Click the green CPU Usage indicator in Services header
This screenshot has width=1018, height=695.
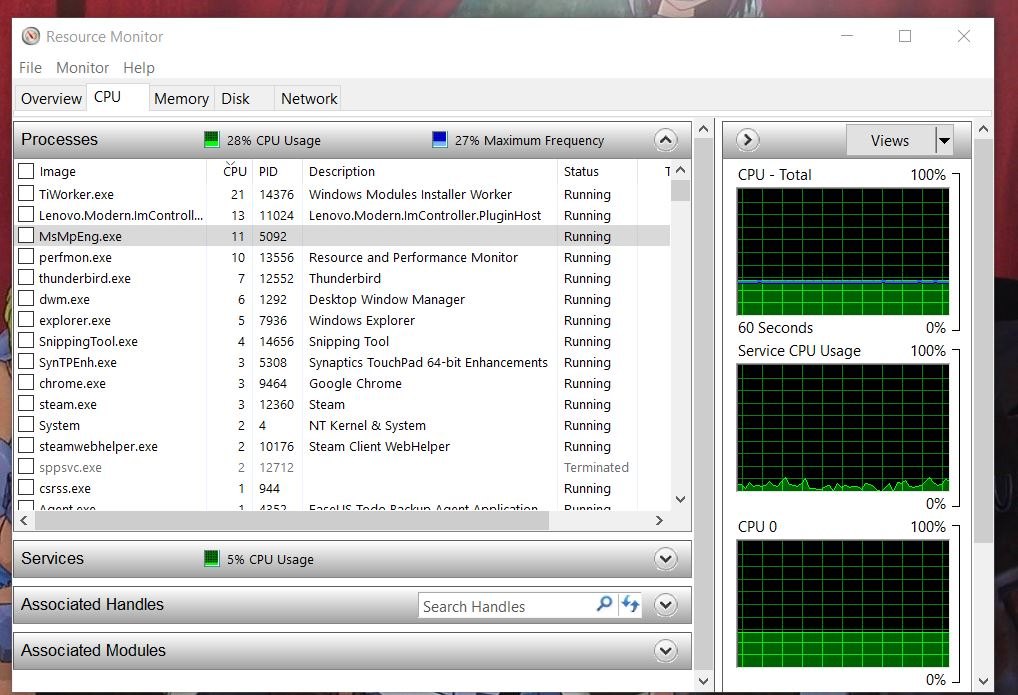(x=212, y=559)
